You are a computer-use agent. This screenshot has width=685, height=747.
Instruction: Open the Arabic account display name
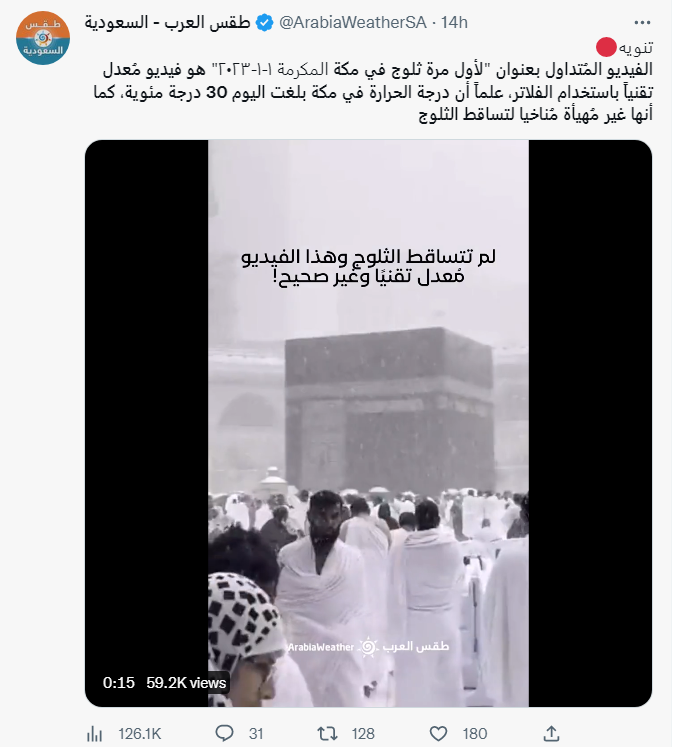[x=167, y=22]
